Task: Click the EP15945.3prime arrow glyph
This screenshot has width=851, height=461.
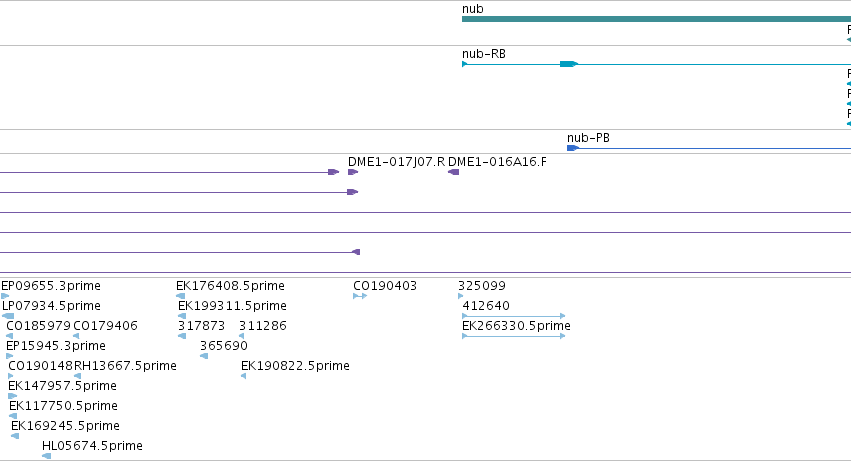Action: [x=9, y=356]
